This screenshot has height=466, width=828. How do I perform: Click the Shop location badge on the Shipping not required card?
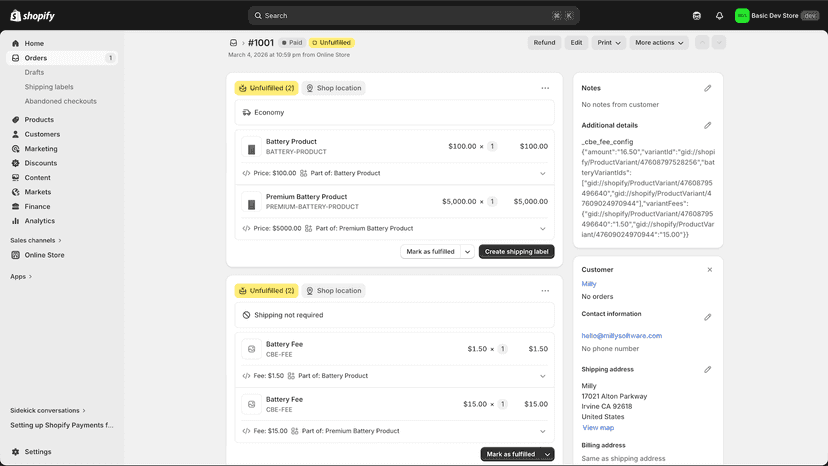coord(334,291)
